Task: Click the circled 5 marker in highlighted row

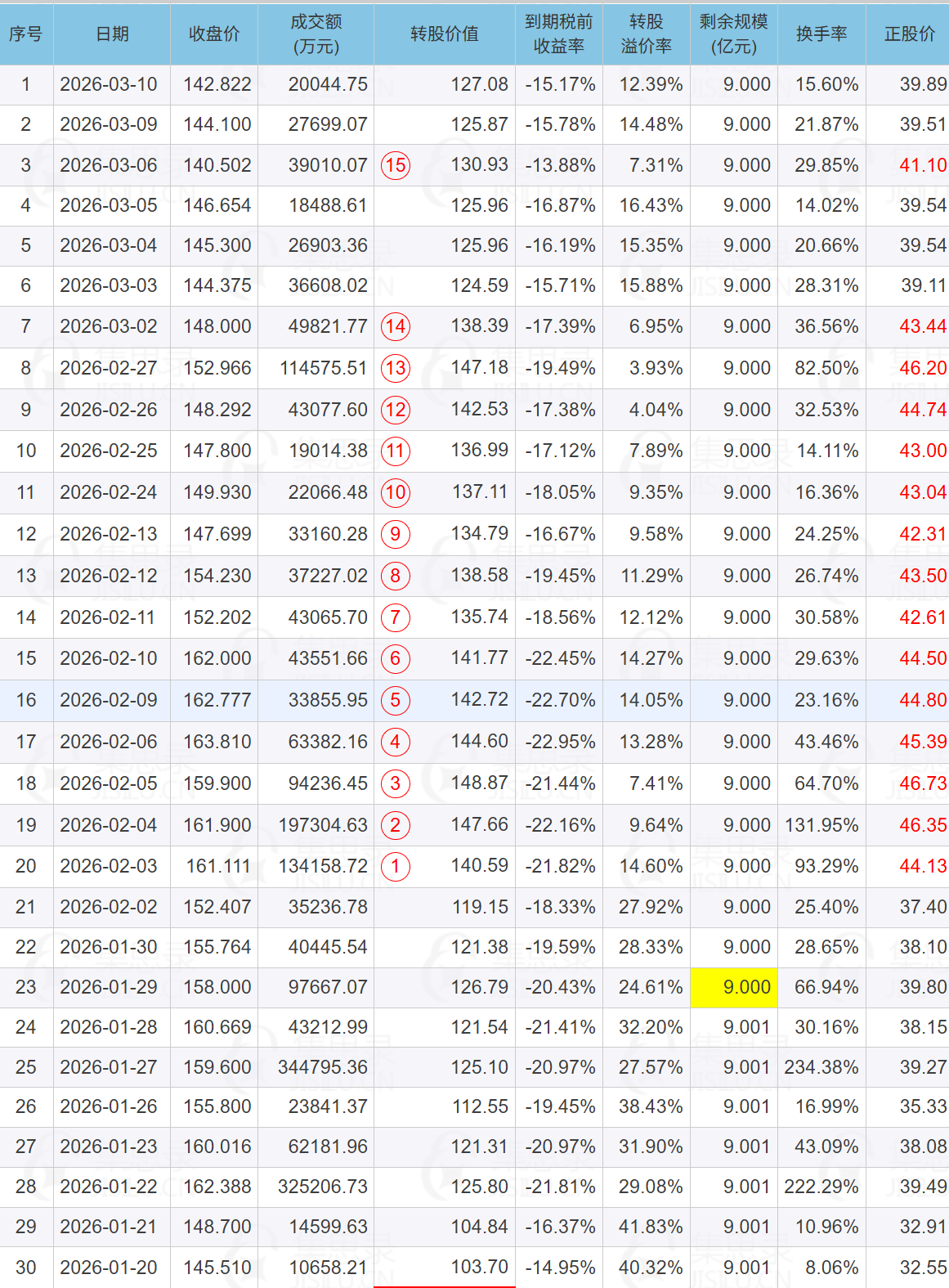Action: (x=396, y=700)
